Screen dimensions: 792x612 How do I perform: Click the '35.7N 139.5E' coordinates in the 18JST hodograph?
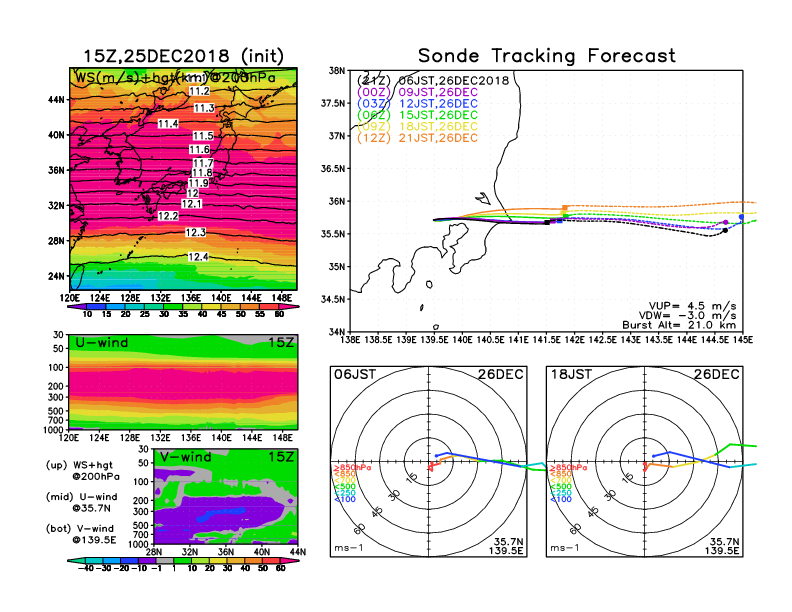[722, 546]
